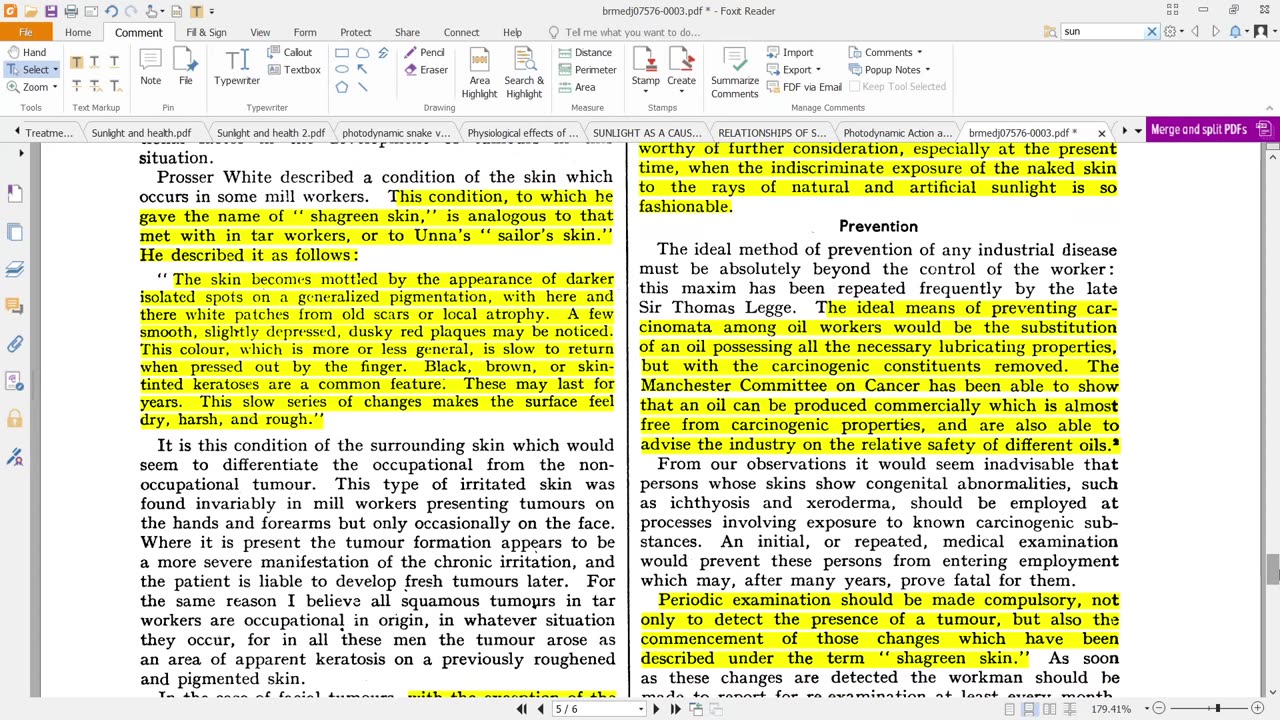Click the zoom out minus button
Screen dimensions: 1280x720
click(1159, 709)
